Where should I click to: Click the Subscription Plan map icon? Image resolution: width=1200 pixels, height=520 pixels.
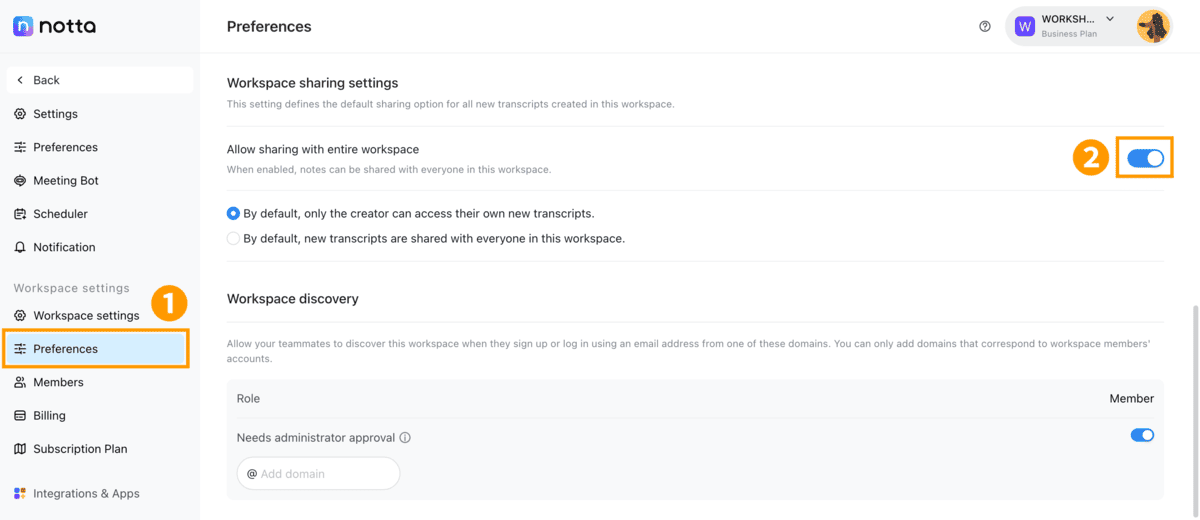click(20, 449)
